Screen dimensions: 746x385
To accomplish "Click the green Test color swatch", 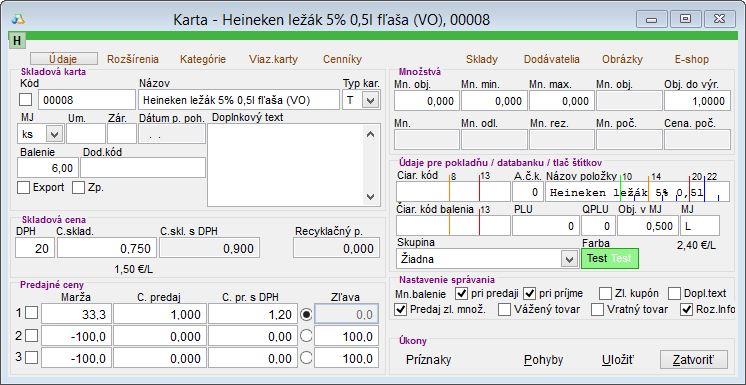I will [609, 258].
